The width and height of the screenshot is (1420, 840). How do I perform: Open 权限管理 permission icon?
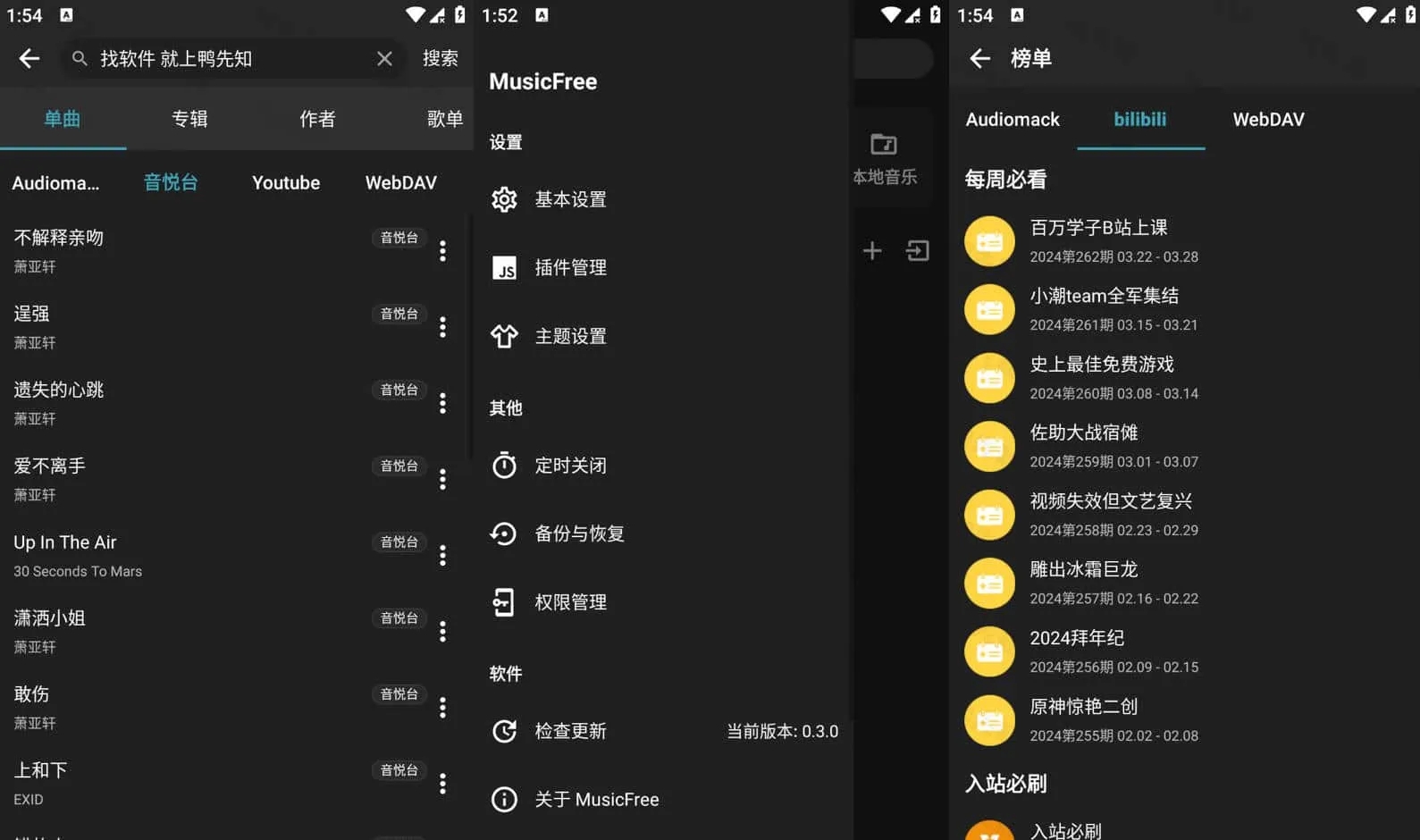pos(504,602)
